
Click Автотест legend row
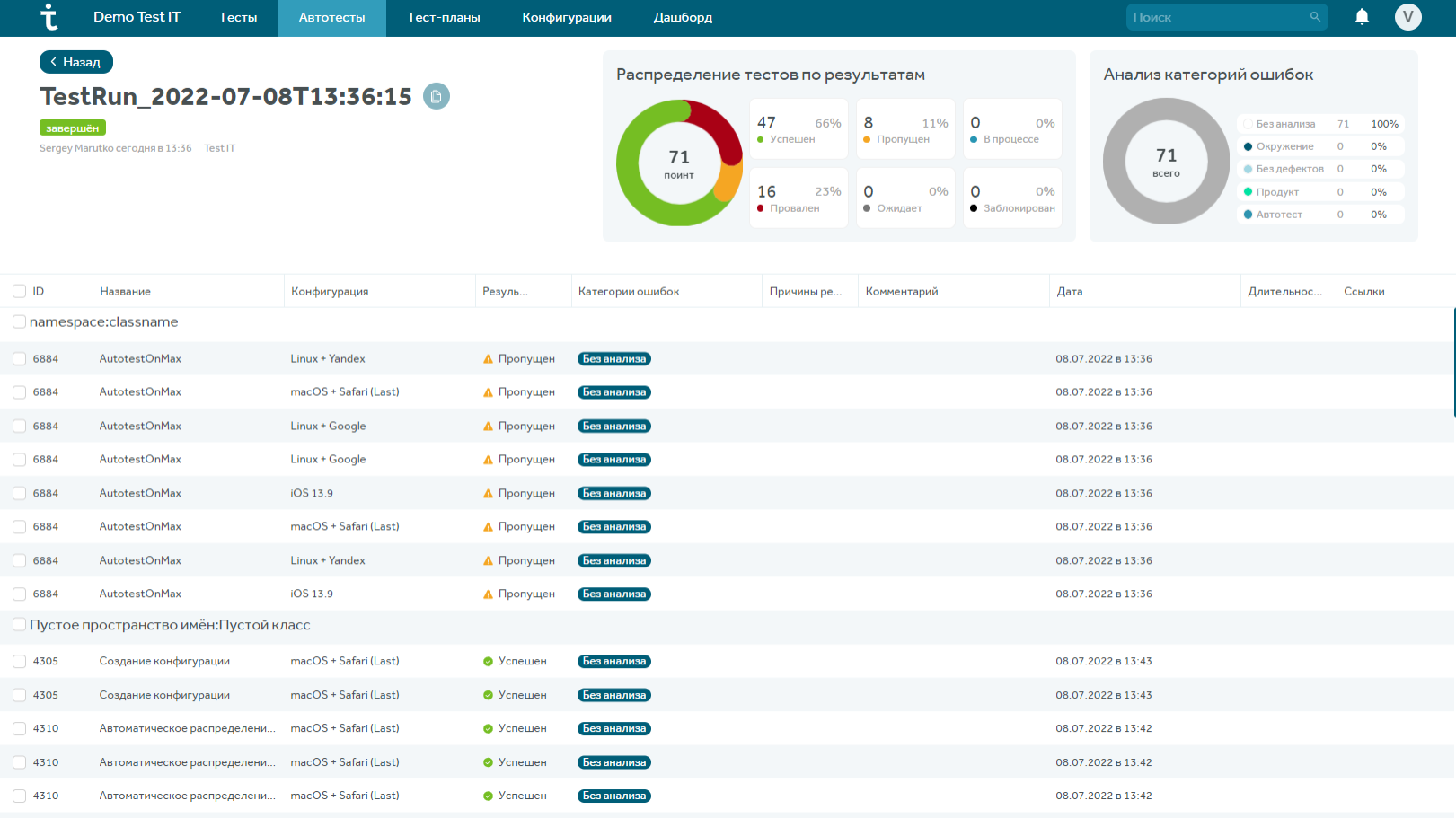click(x=1320, y=215)
